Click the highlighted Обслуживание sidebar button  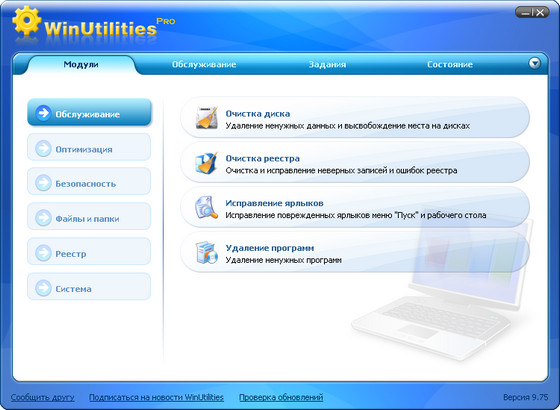point(89,113)
